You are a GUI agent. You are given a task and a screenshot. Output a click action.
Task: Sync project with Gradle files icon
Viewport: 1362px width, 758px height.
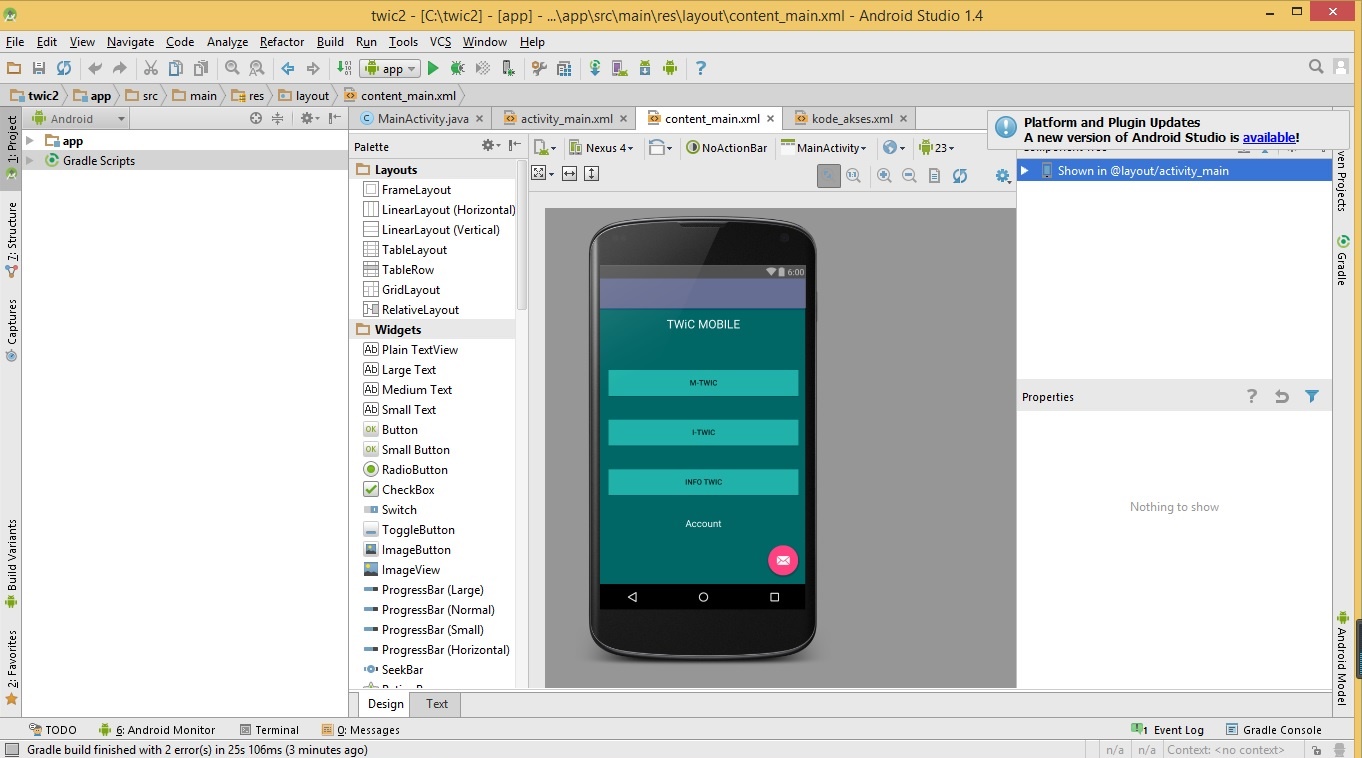pos(595,68)
